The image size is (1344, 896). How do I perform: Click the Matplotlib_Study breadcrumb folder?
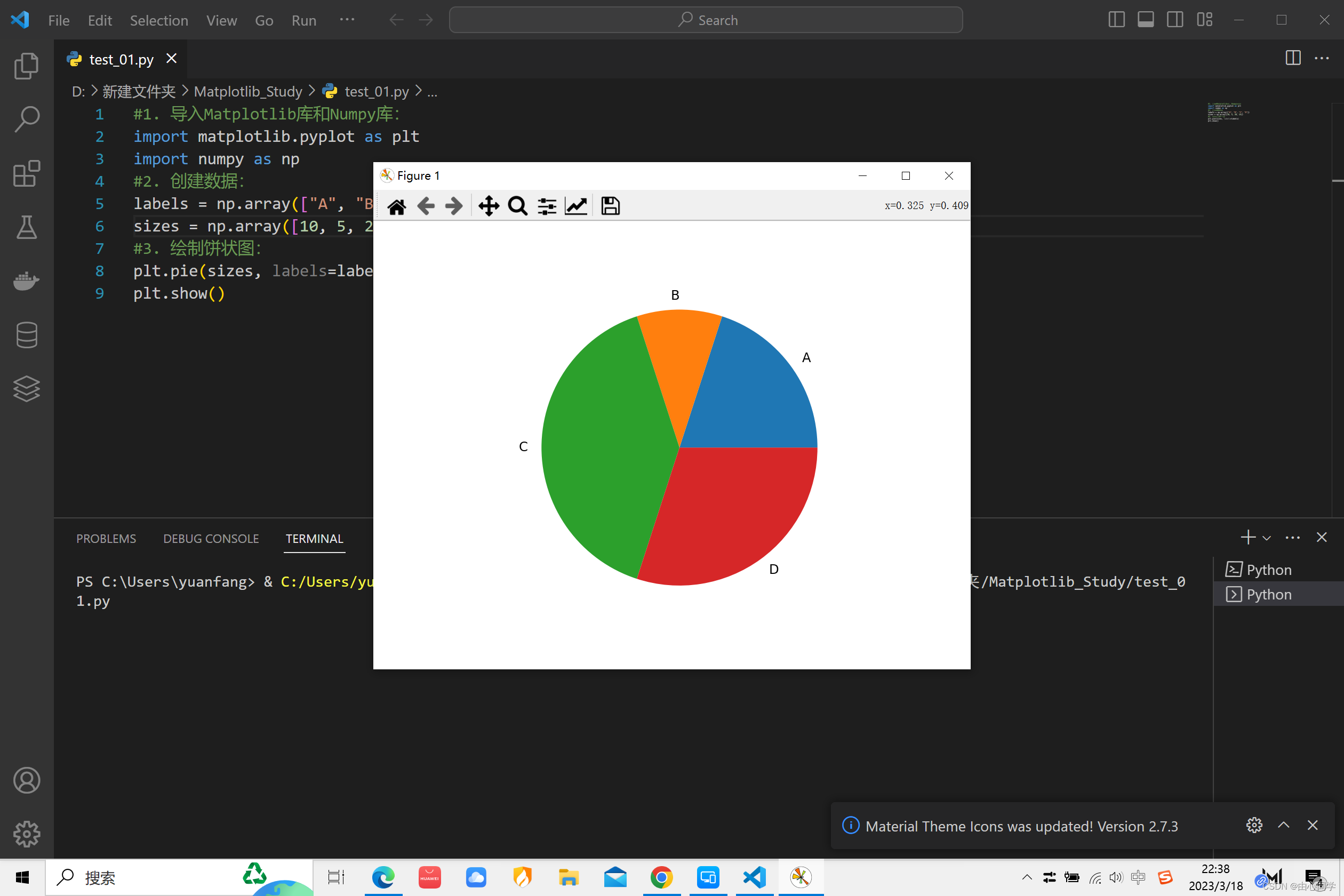(247, 91)
